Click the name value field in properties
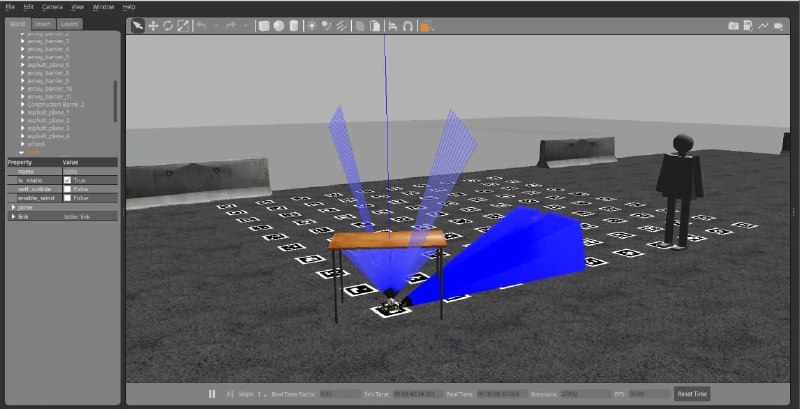 90,172
